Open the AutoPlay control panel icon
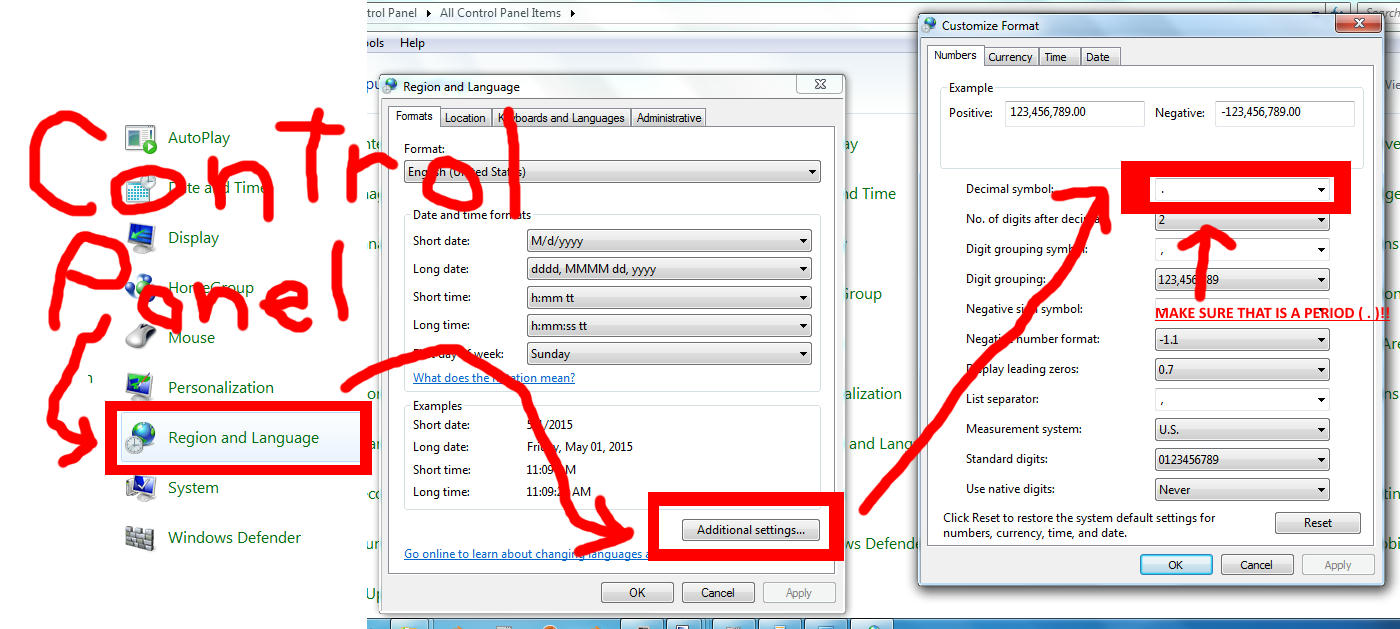 [x=141, y=139]
